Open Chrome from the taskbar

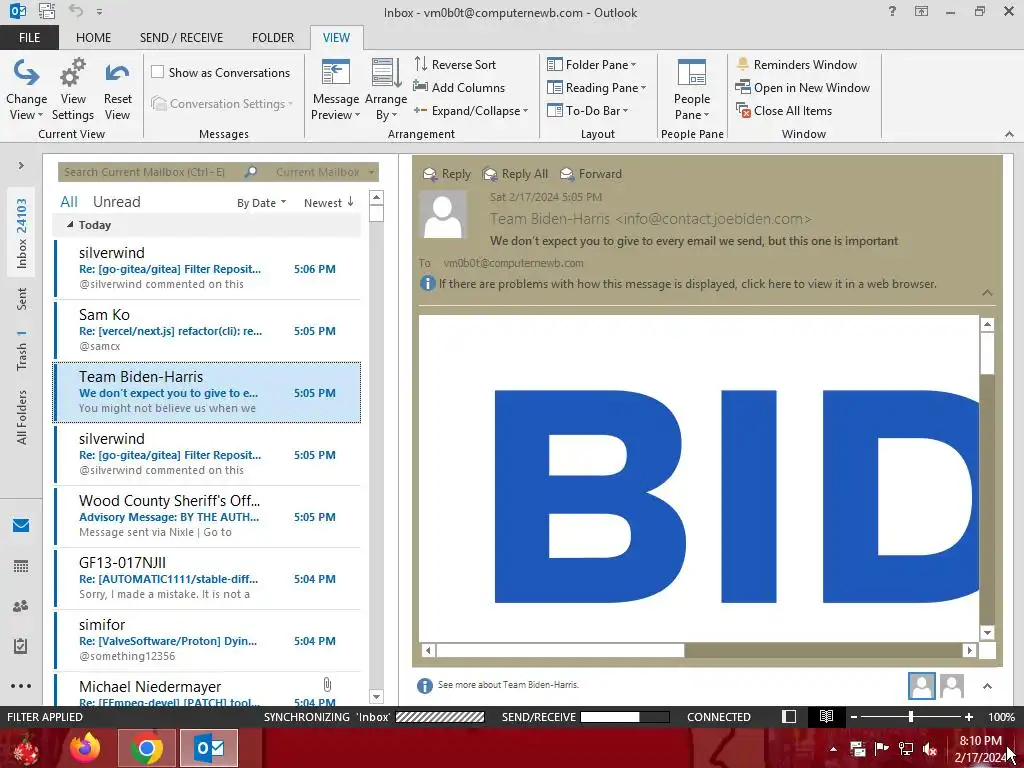tap(146, 748)
